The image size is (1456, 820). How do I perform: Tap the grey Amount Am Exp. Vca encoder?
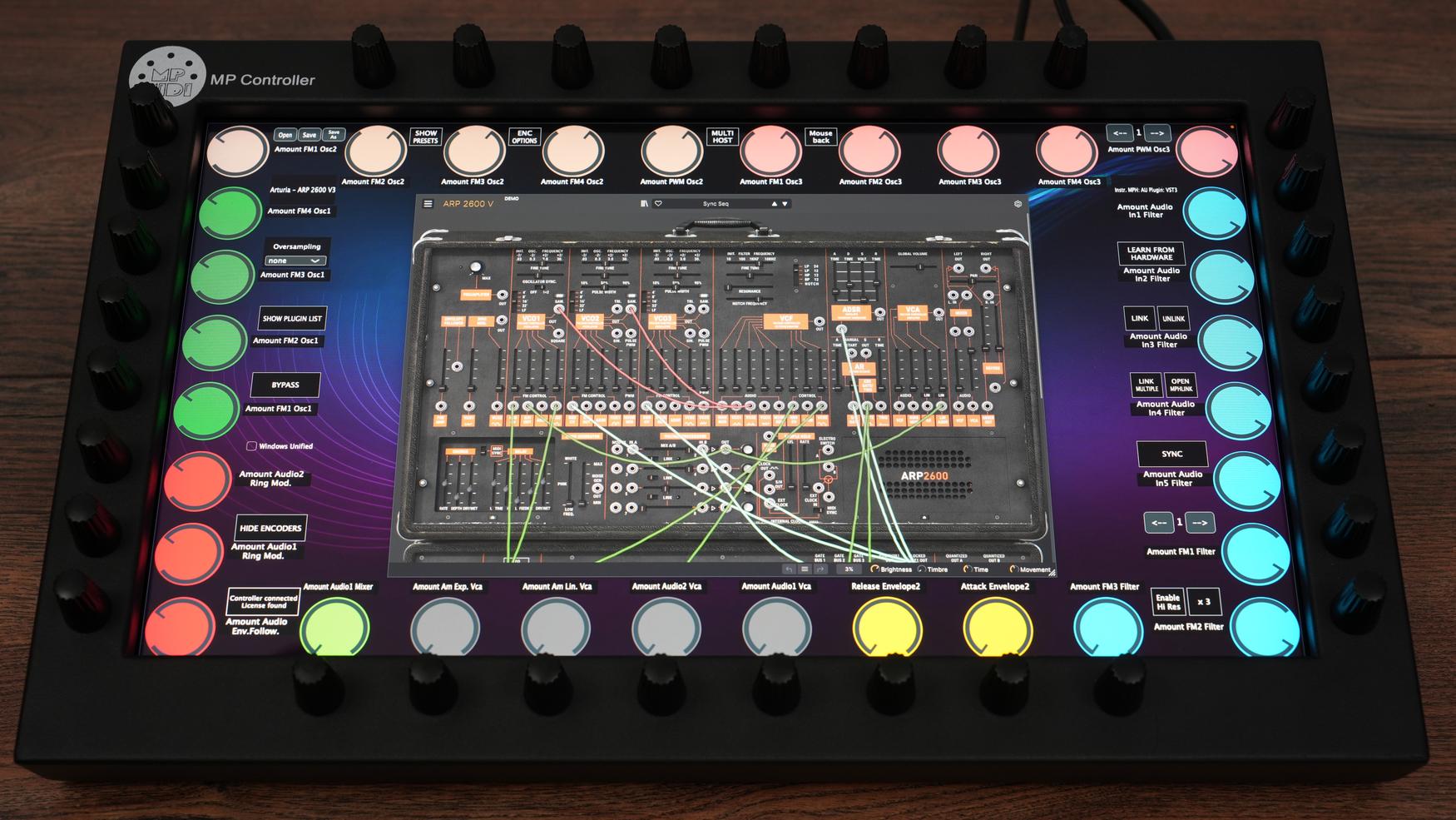pos(445,629)
